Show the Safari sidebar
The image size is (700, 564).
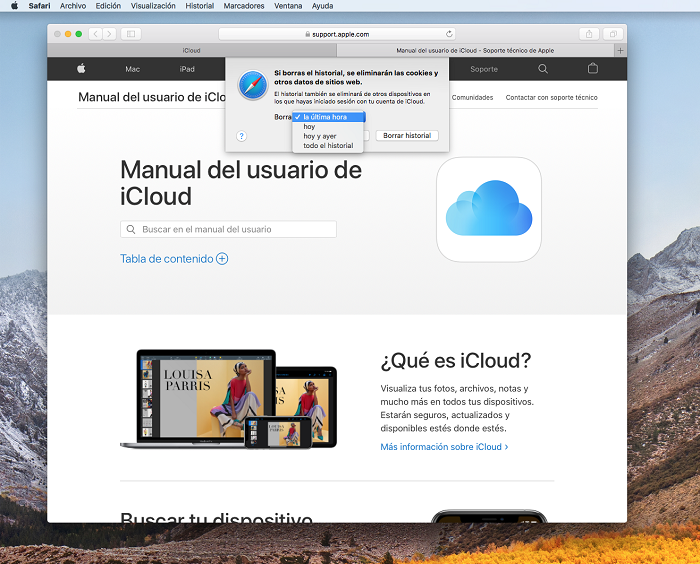pos(131,34)
